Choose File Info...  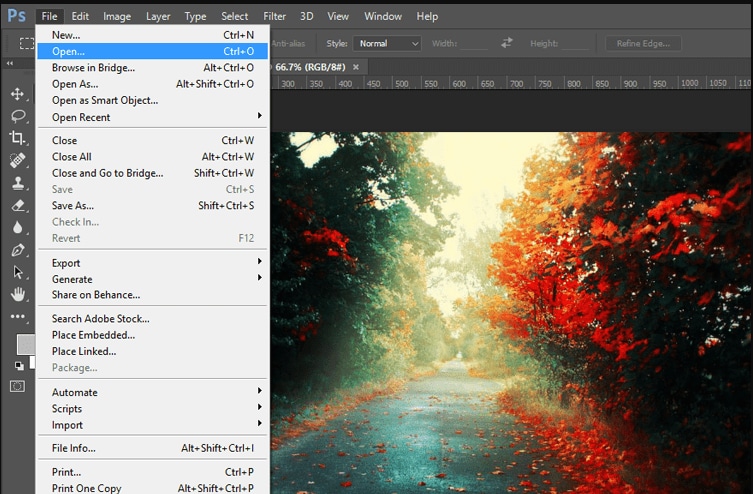153,448
